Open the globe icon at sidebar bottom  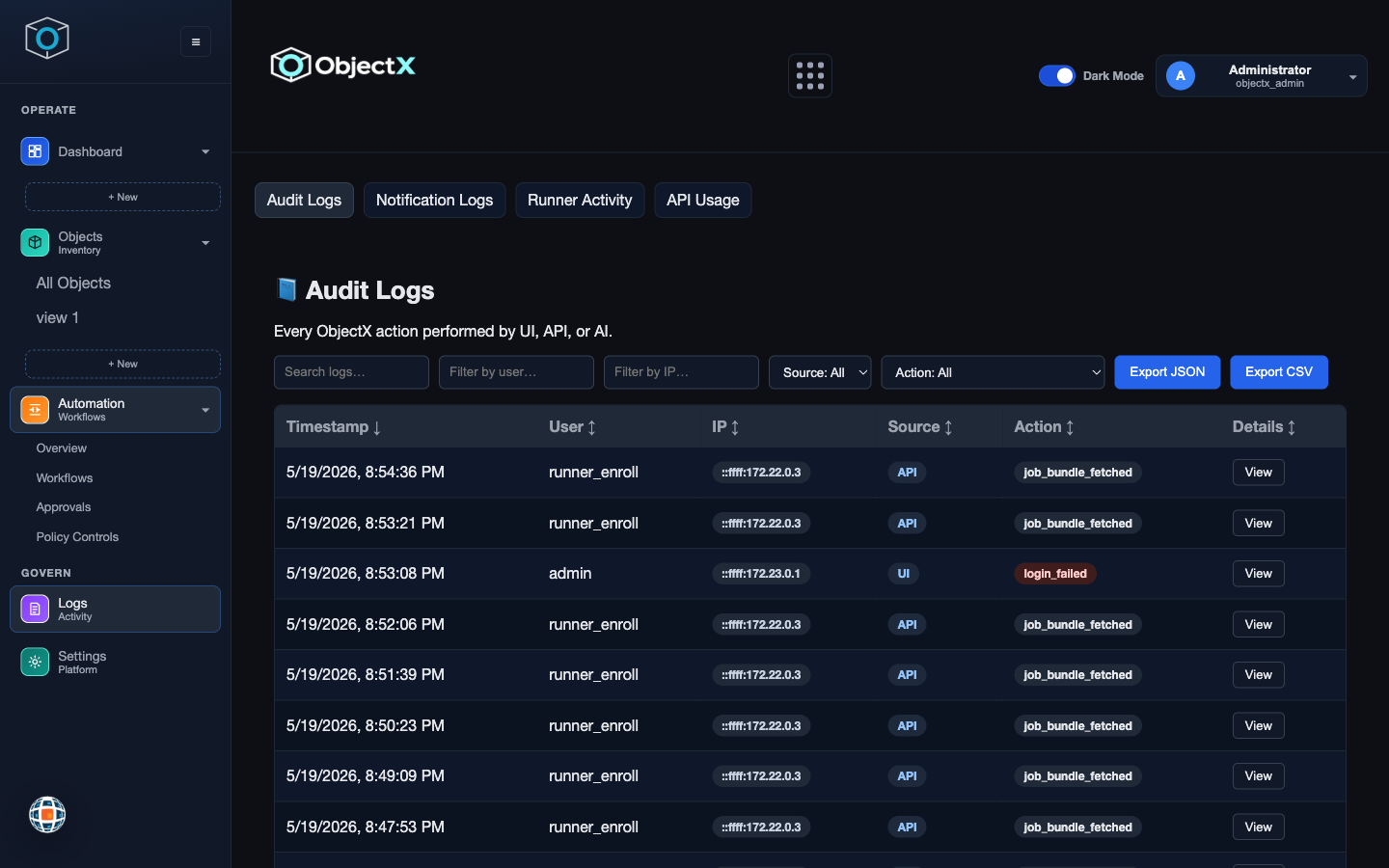click(47, 815)
